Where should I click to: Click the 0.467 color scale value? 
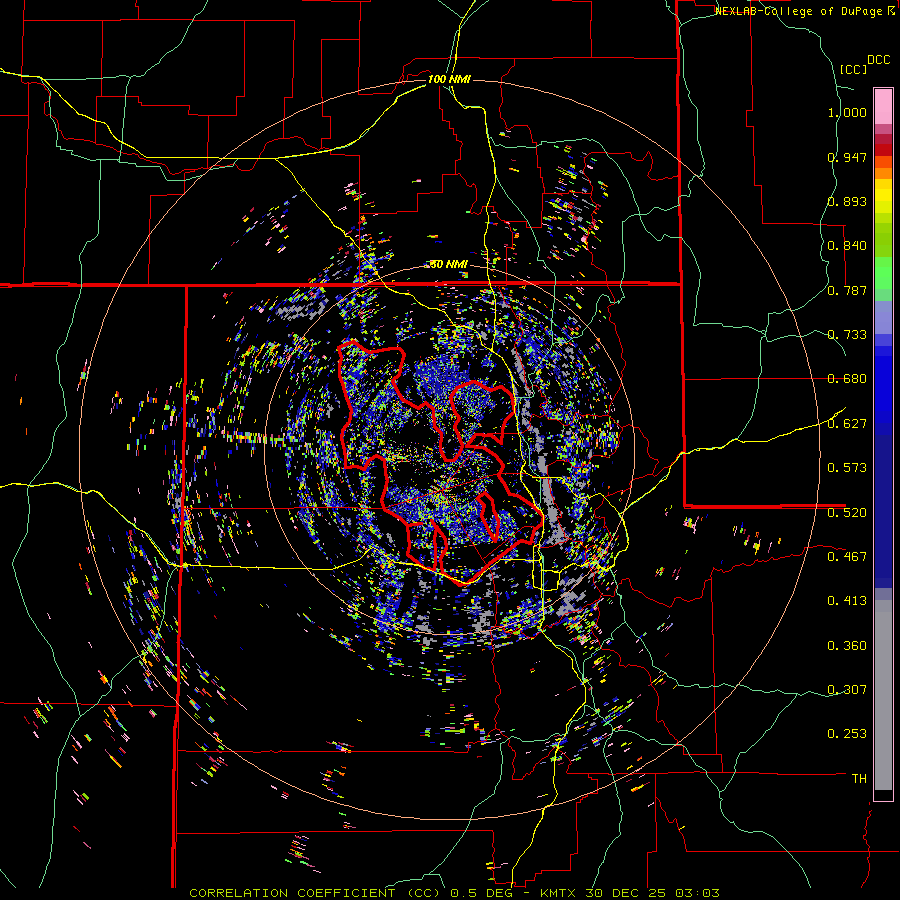847,556
